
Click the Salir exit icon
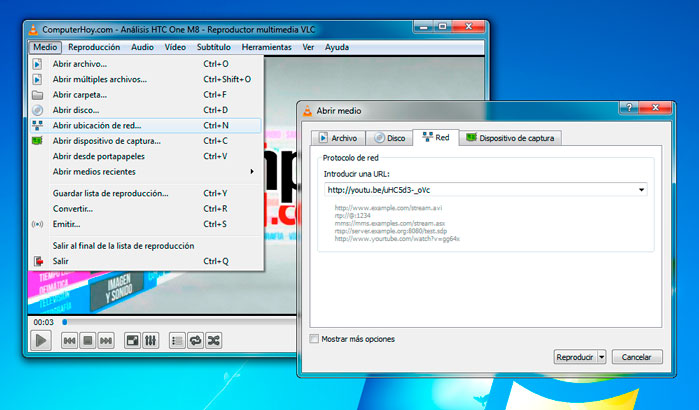click(x=38, y=261)
